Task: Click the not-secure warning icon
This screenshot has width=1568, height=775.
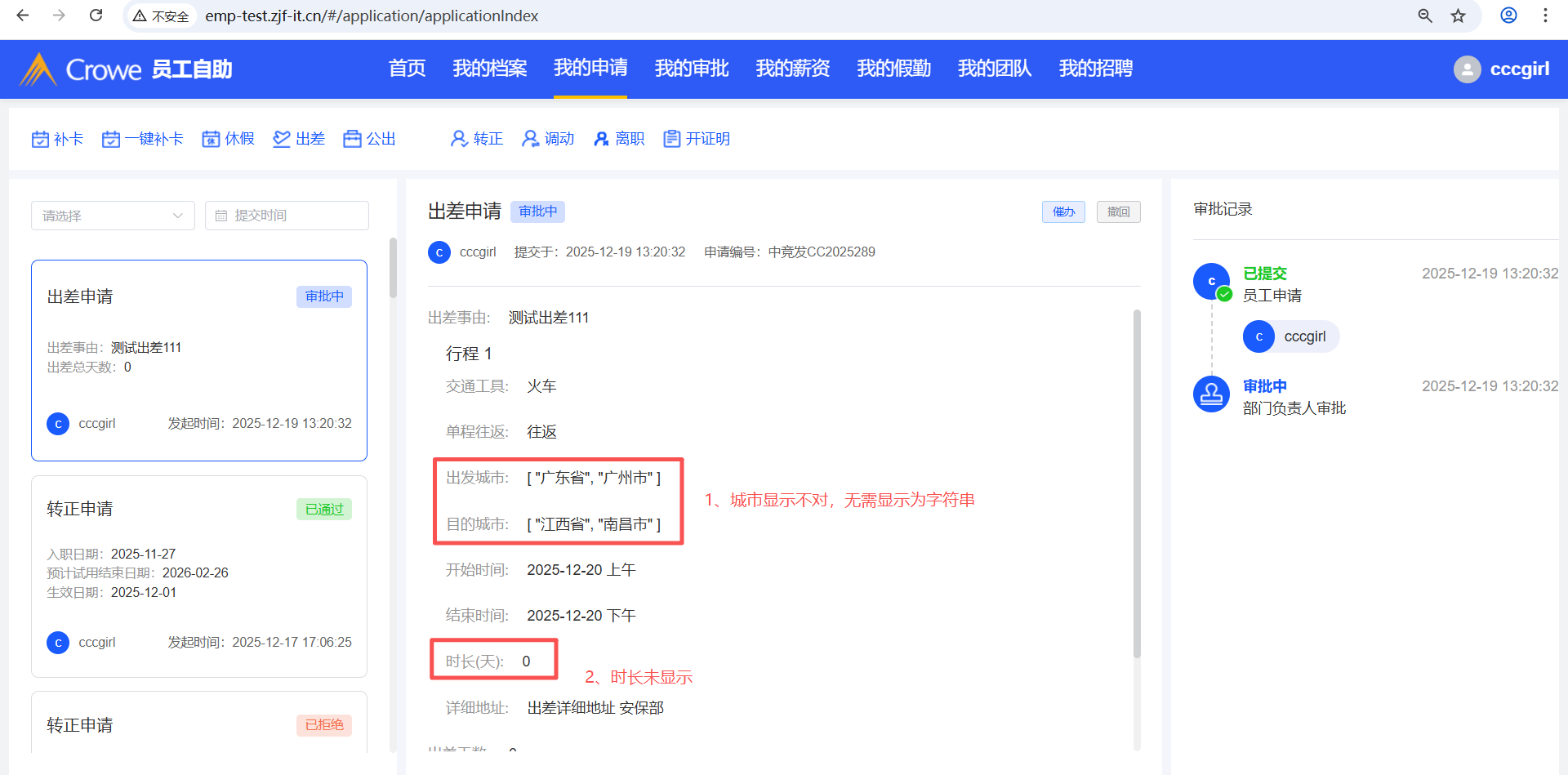Action: click(140, 16)
